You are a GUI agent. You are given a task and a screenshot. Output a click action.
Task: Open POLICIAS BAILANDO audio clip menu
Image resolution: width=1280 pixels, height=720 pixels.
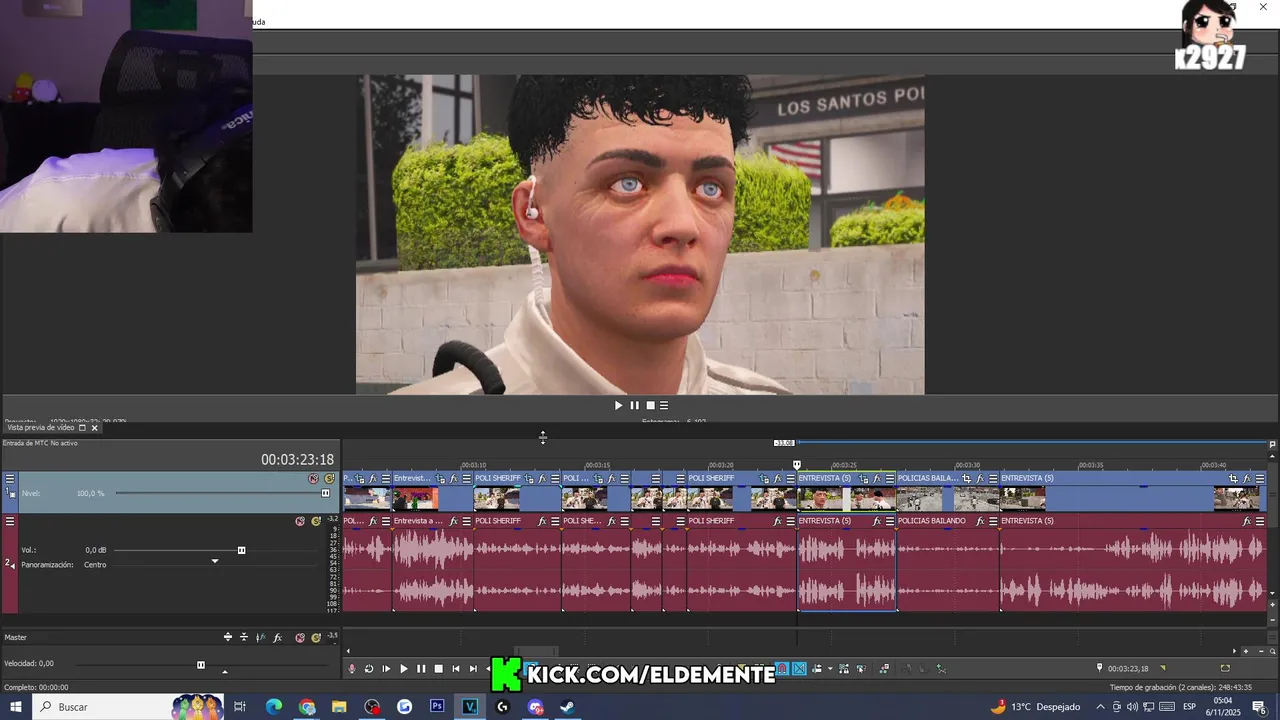click(x=993, y=521)
